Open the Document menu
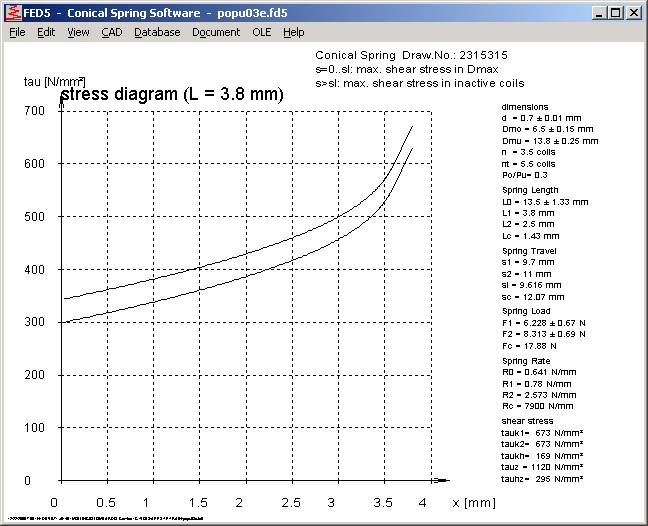Image resolution: width=648 pixels, height=526 pixels. coord(216,32)
